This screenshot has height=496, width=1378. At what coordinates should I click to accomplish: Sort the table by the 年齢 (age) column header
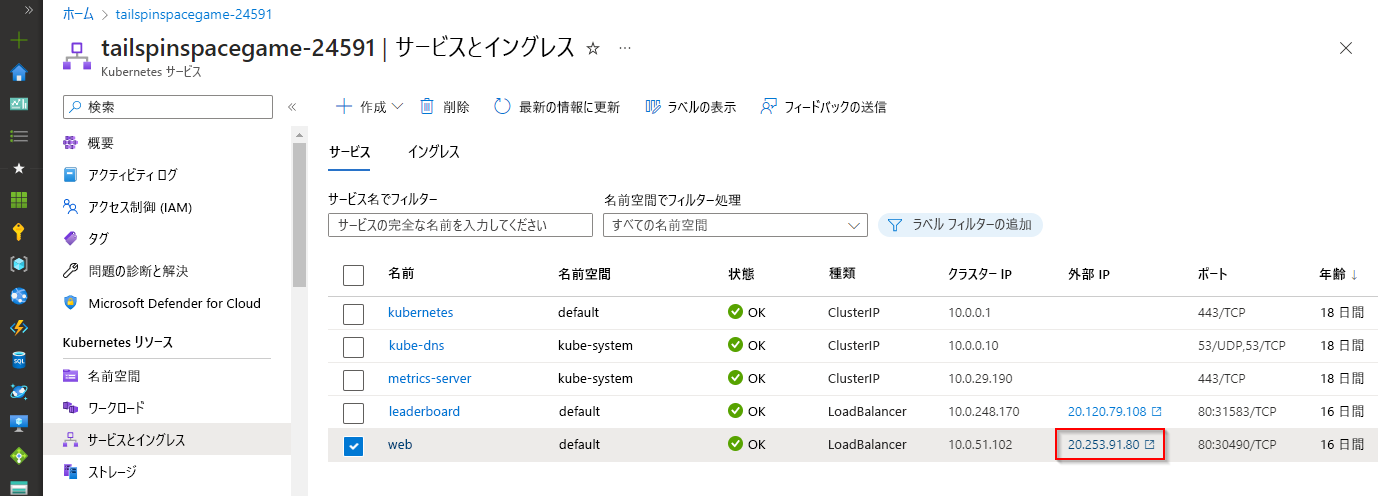tap(1338, 274)
